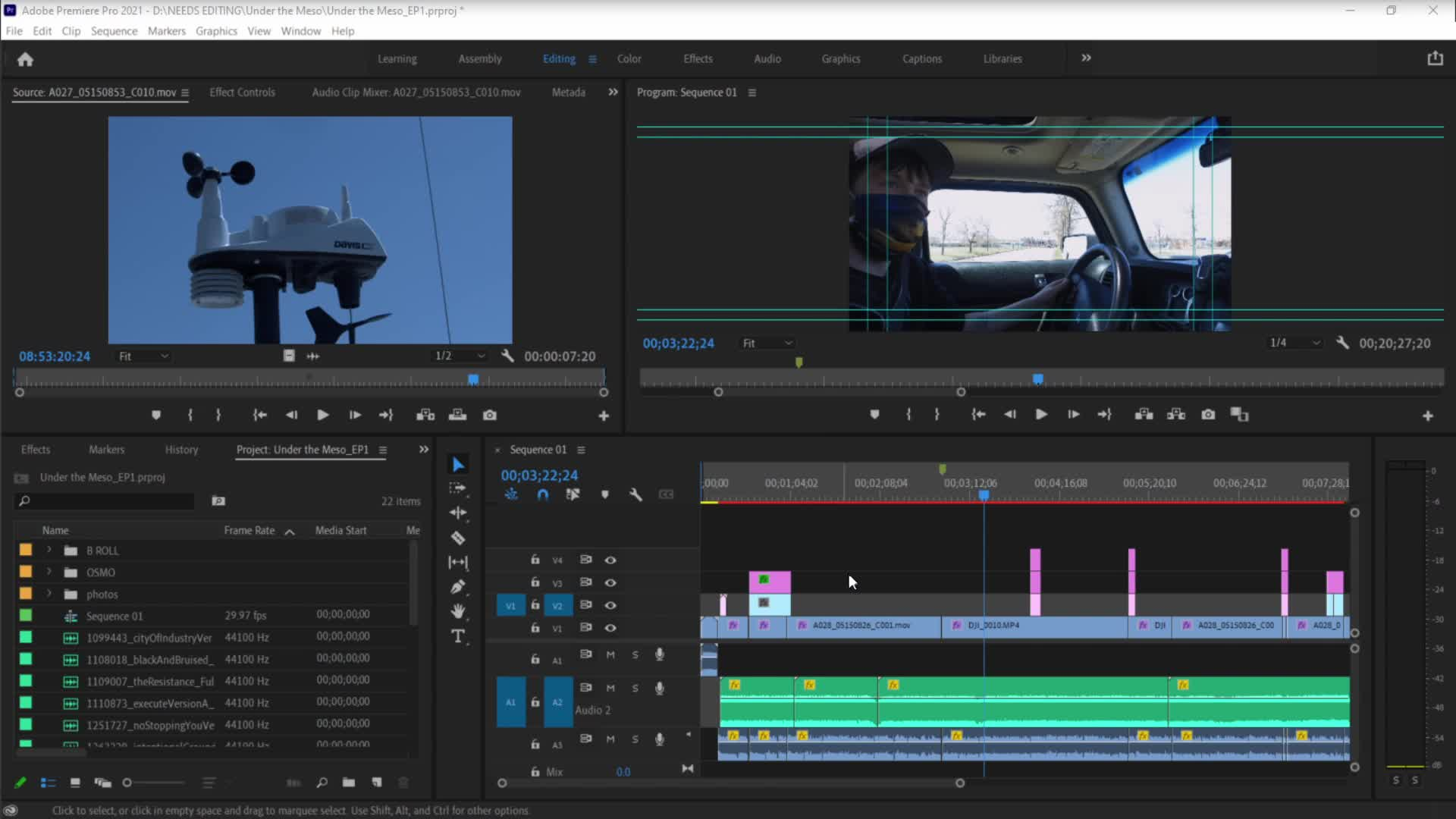This screenshot has width=1456, height=819.
Task: Open the Program monitor button editor plus
Action: (1427, 416)
